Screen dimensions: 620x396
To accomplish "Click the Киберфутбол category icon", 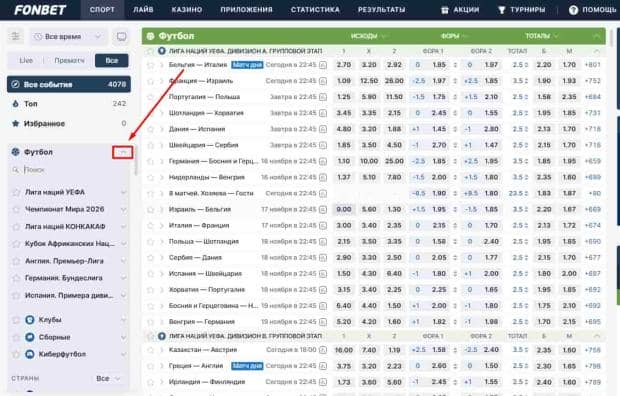I will (x=30, y=354).
